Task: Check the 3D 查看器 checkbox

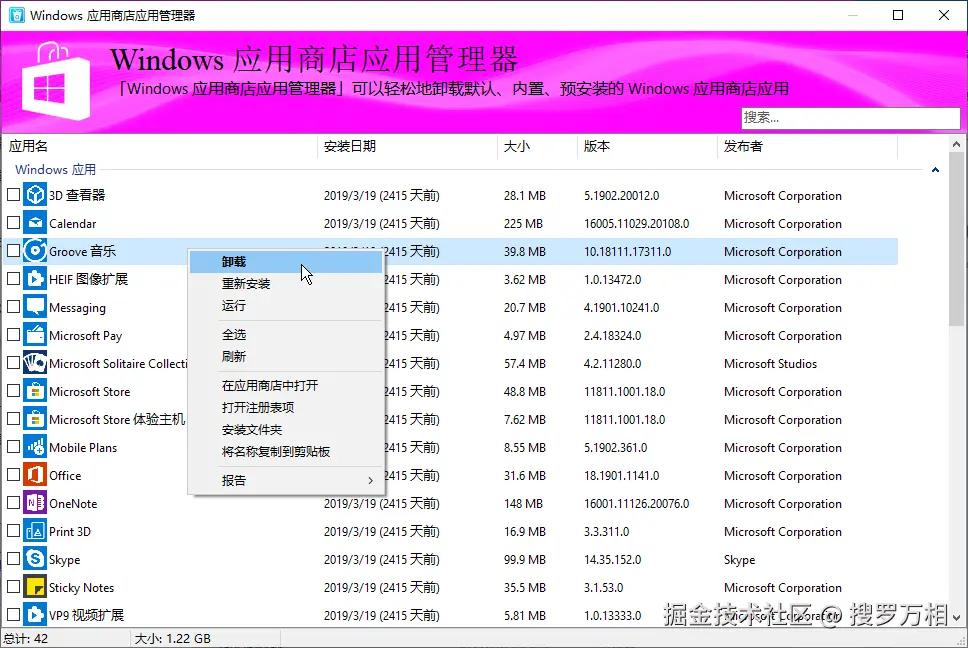Action: click(x=13, y=195)
